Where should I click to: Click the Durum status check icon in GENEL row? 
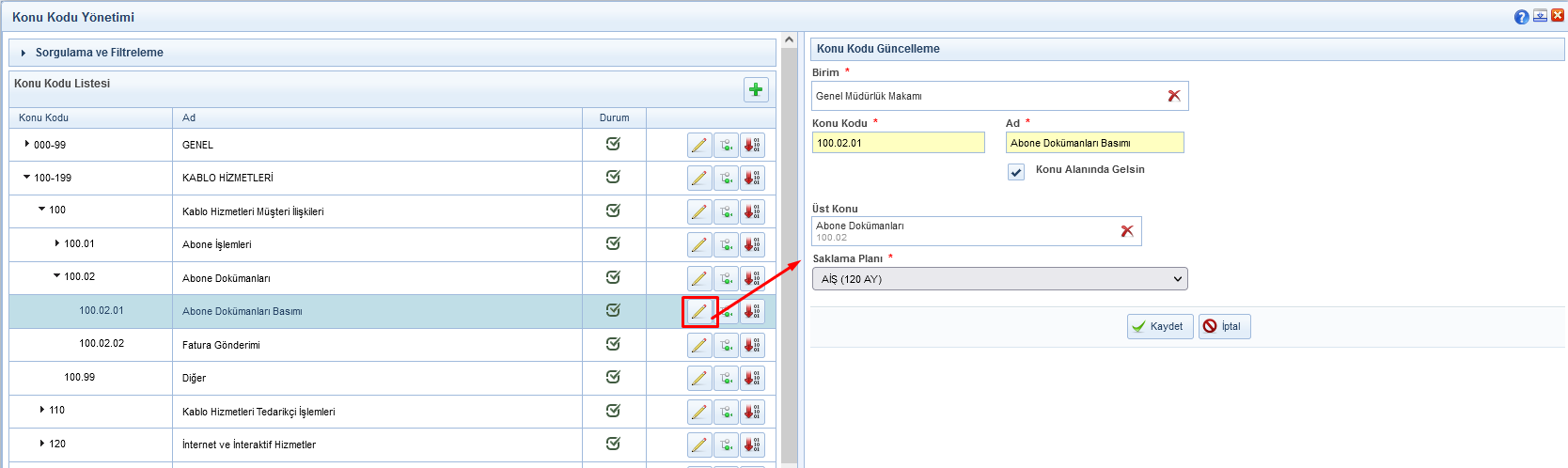tap(613, 144)
